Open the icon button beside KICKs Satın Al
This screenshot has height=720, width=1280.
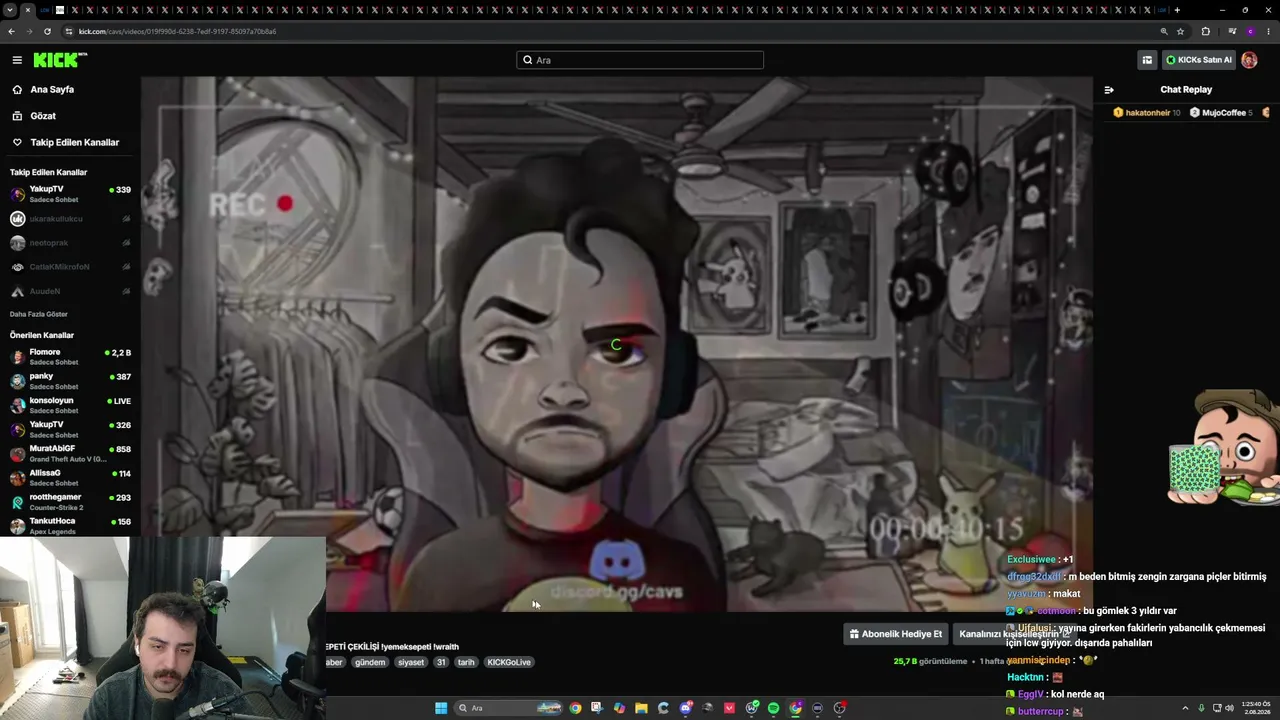tap(1147, 60)
